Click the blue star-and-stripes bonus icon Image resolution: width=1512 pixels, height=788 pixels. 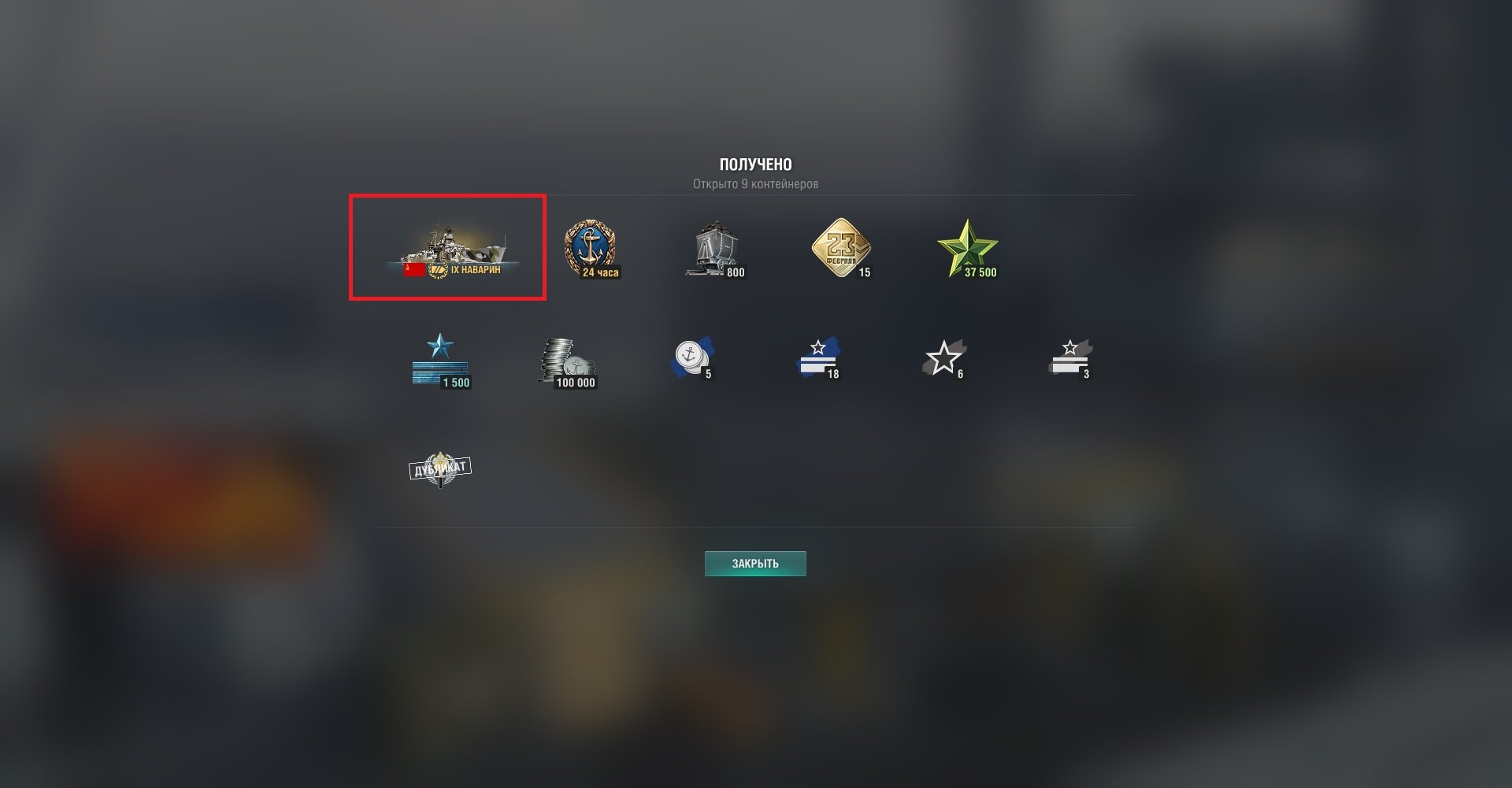click(x=819, y=357)
